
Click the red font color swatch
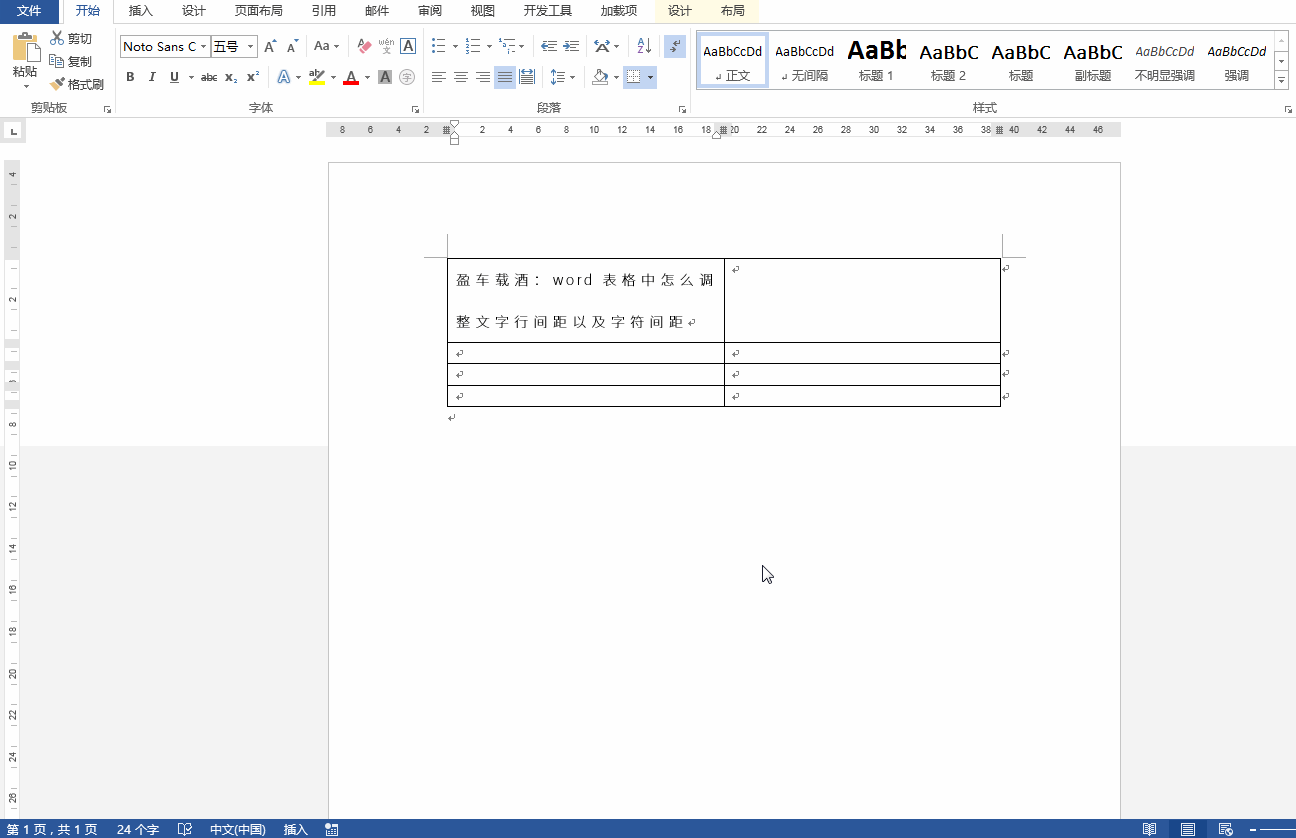click(351, 77)
